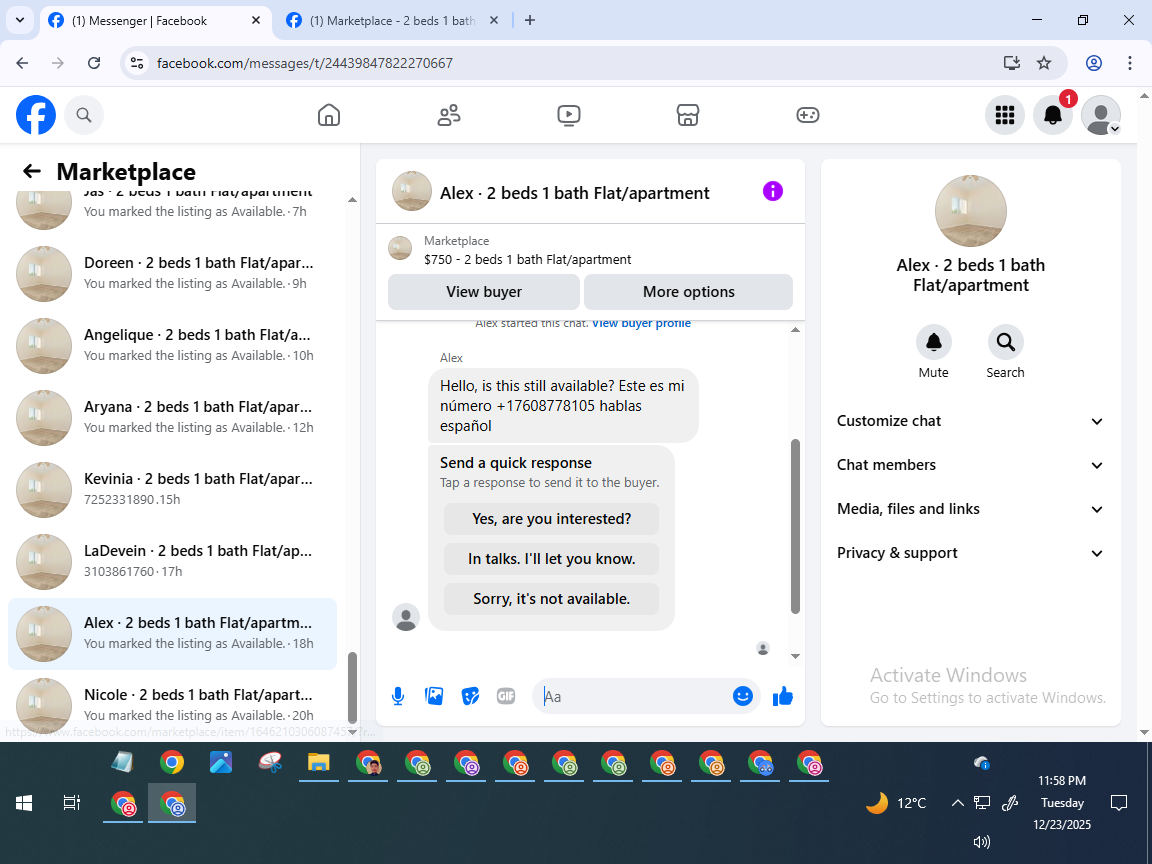1152x864 pixels.
Task: Open Nicole's apartment conversation
Action: tap(173, 704)
